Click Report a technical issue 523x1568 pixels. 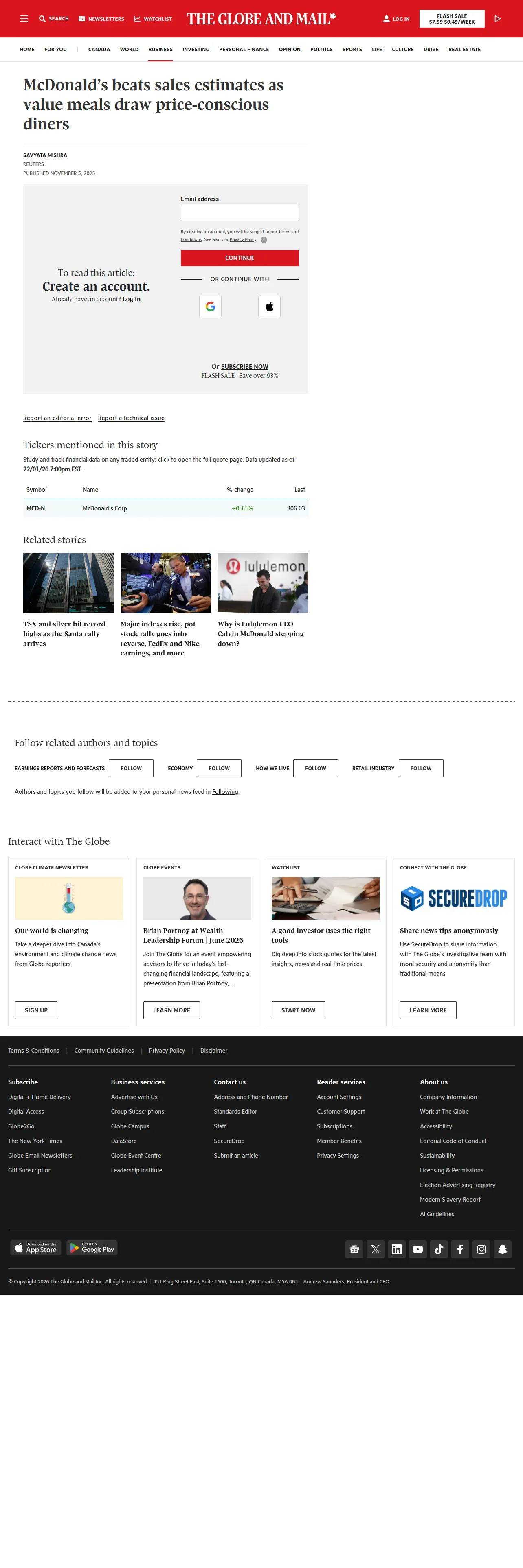pyautogui.click(x=131, y=418)
